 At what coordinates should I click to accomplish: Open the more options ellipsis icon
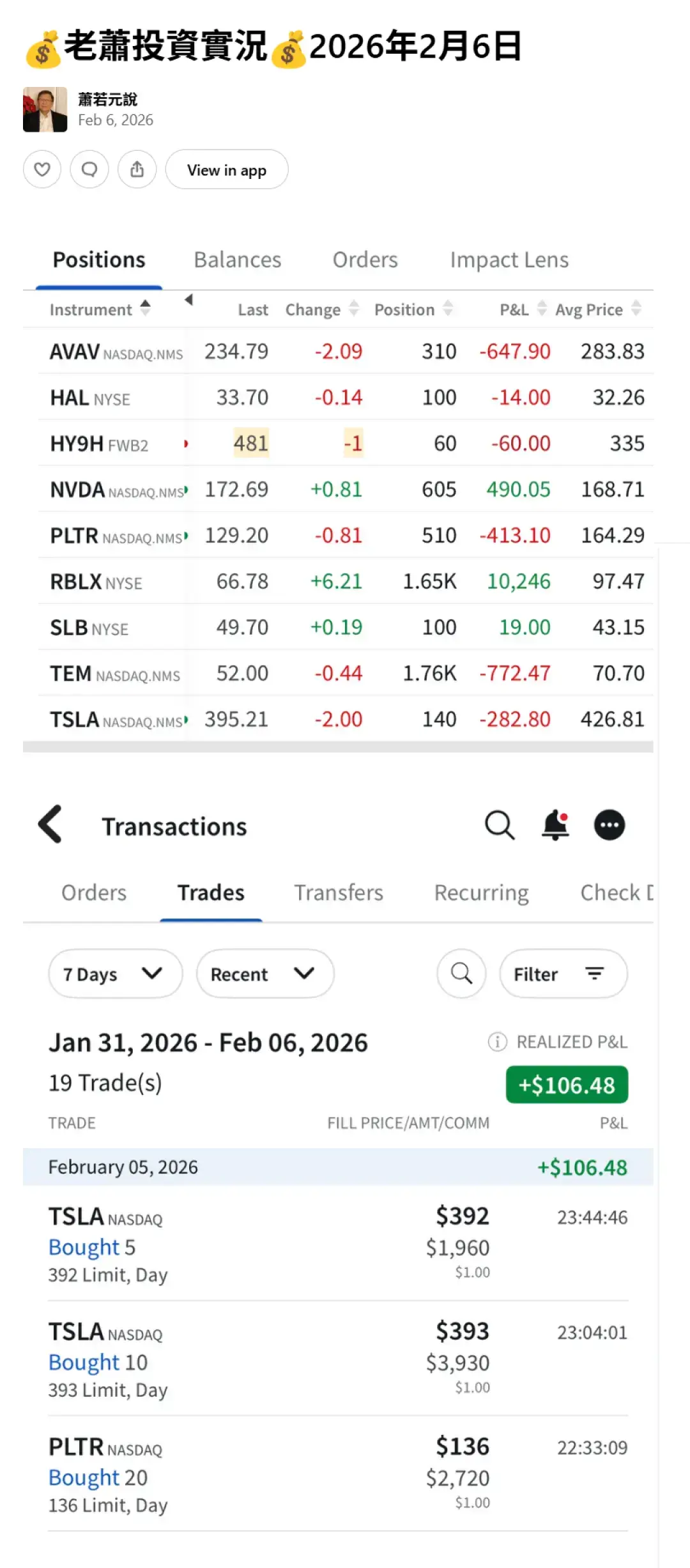609,825
